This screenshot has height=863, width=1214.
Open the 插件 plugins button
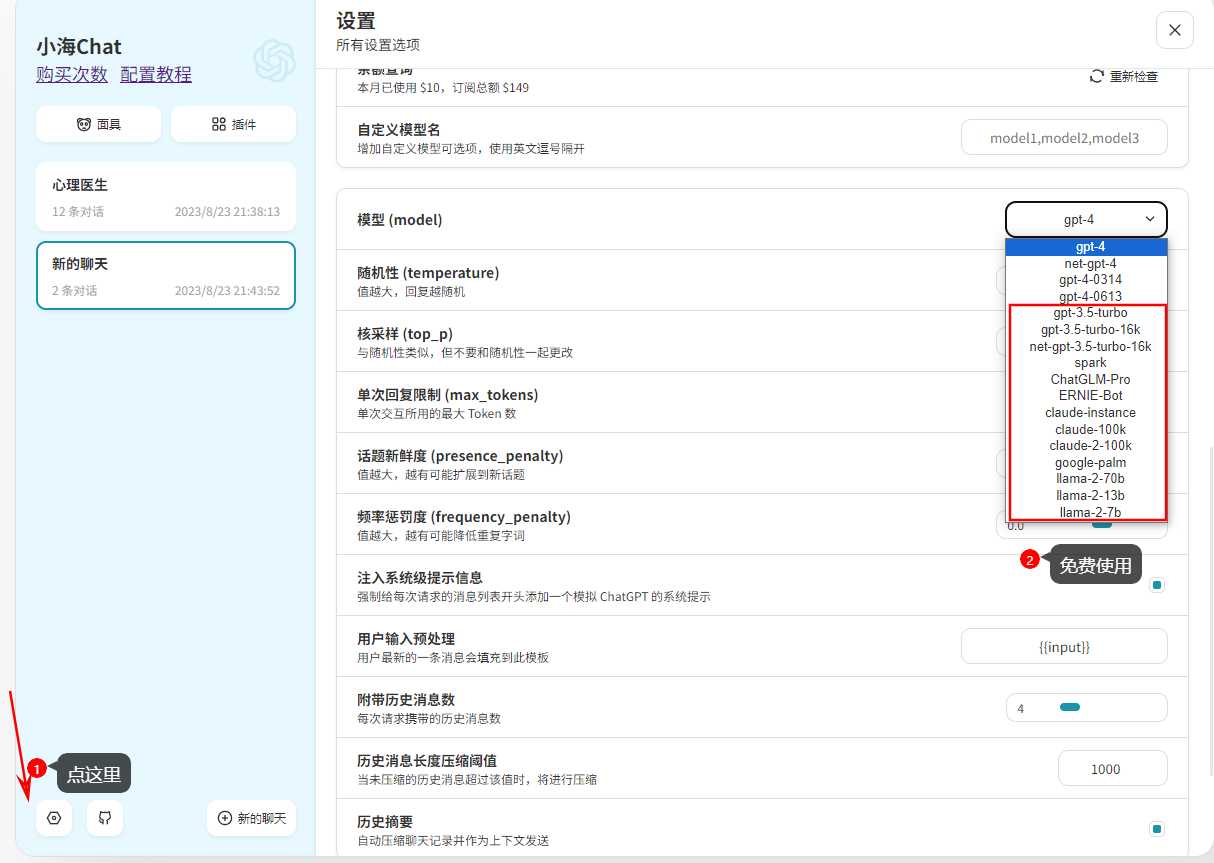pyautogui.click(x=233, y=124)
